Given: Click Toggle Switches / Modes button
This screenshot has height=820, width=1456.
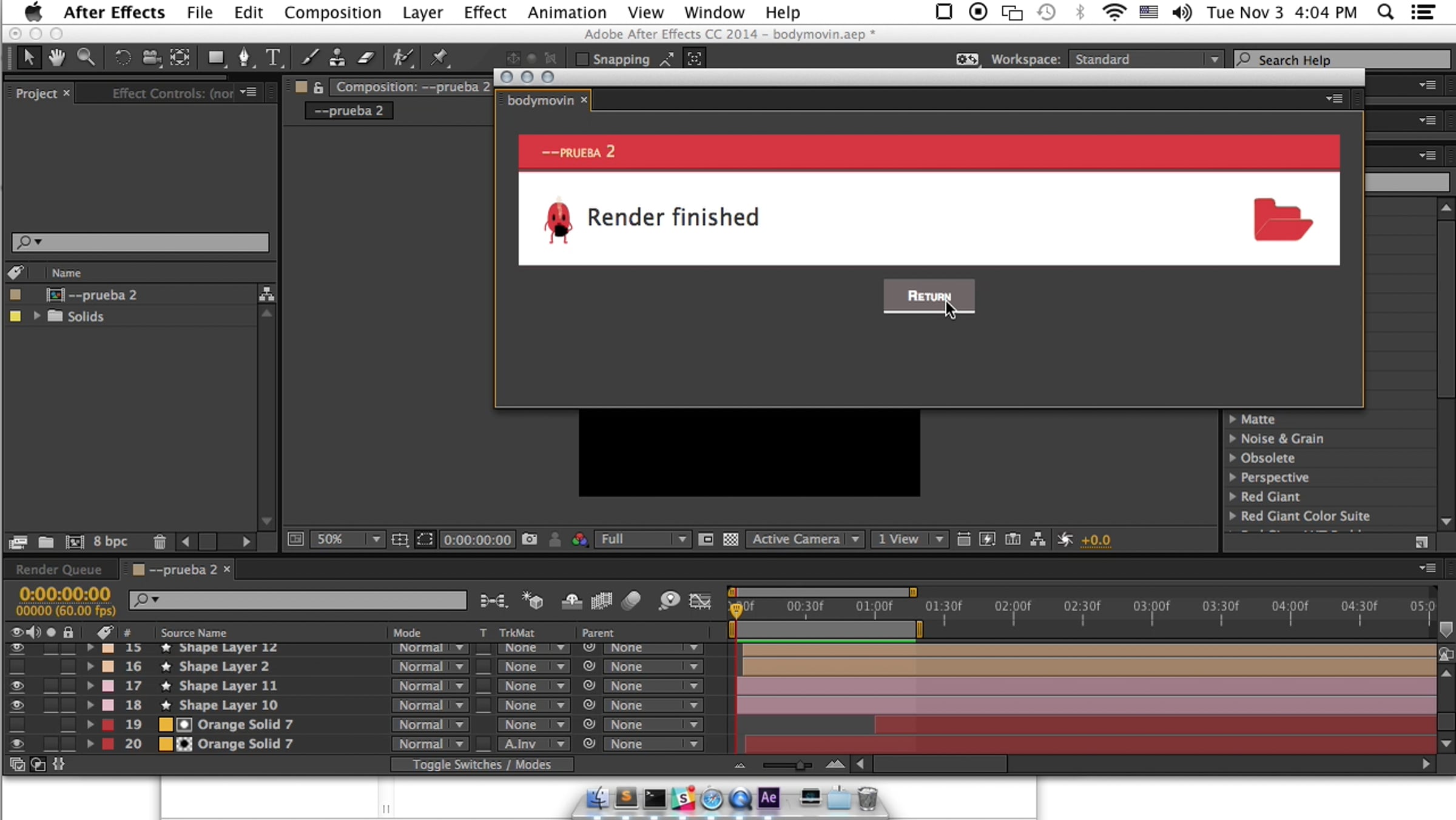Looking at the screenshot, I should (482, 764).
